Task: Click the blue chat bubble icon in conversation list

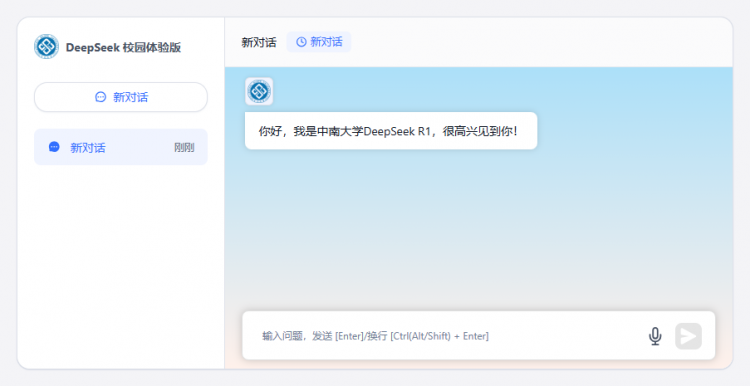Action: click(x=54, y=147)
